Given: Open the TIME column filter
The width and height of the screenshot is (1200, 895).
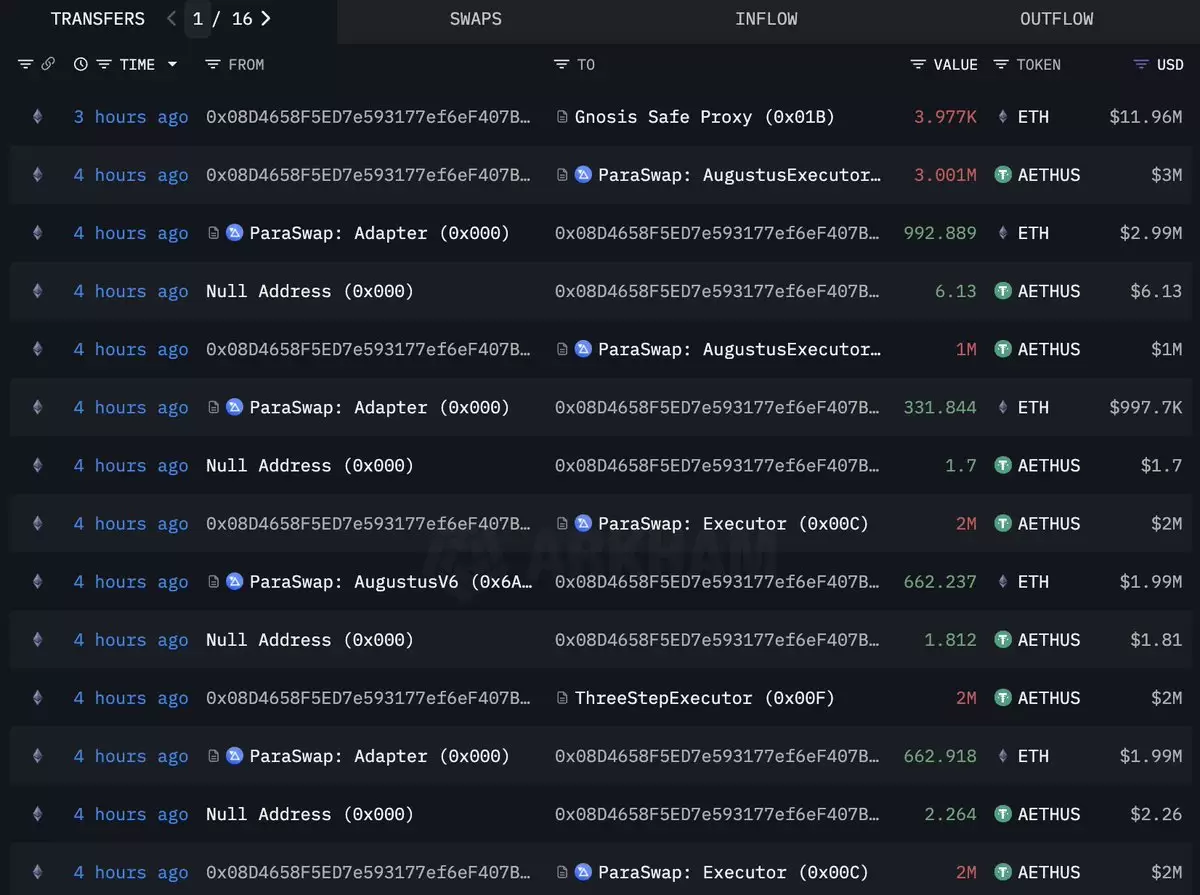Looking at the screenshot, I should pyautogui.click(x=104, y=64).
